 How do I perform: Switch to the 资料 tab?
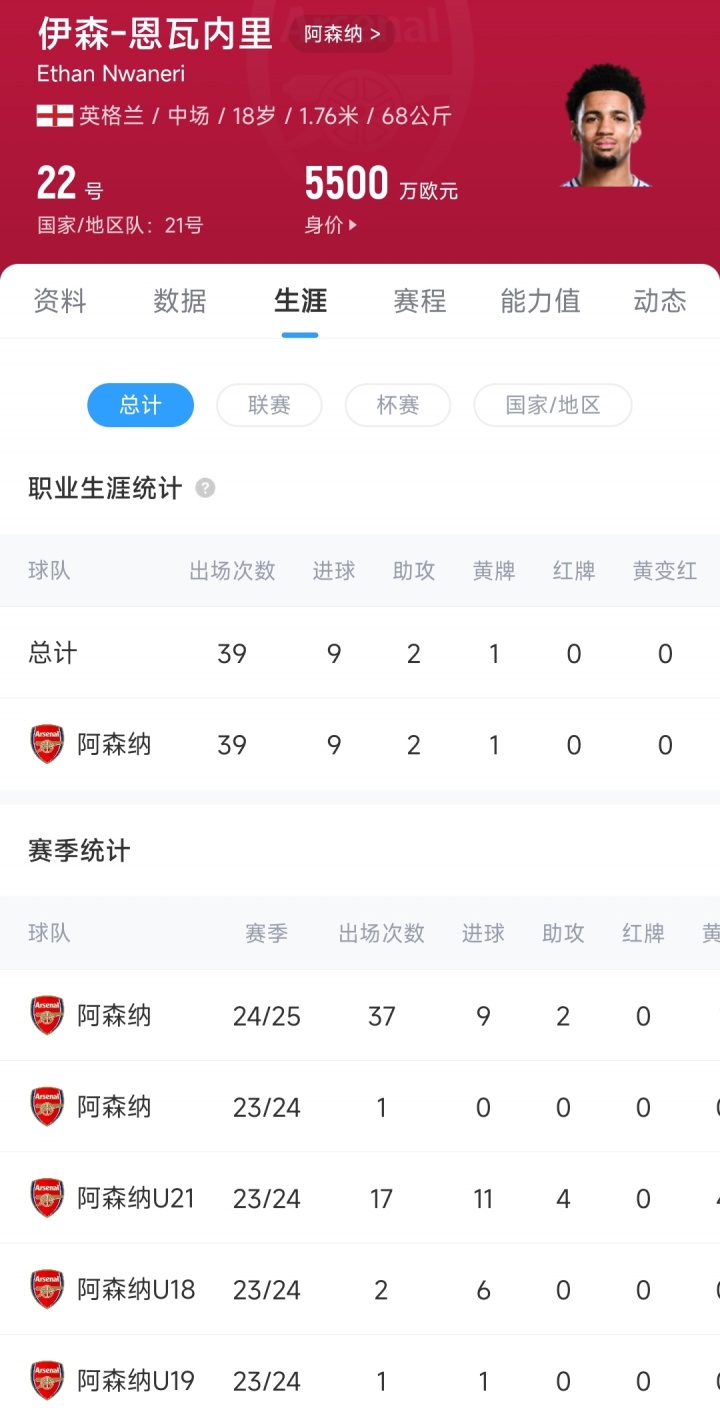pos(60,301)
